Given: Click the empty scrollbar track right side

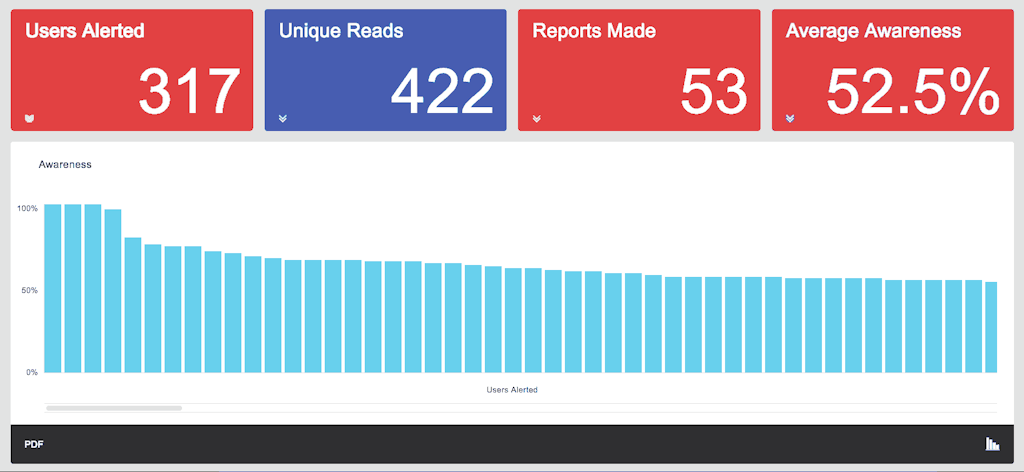Looking at the screenshot, I should pyautogui.click(x=590, y=408).
